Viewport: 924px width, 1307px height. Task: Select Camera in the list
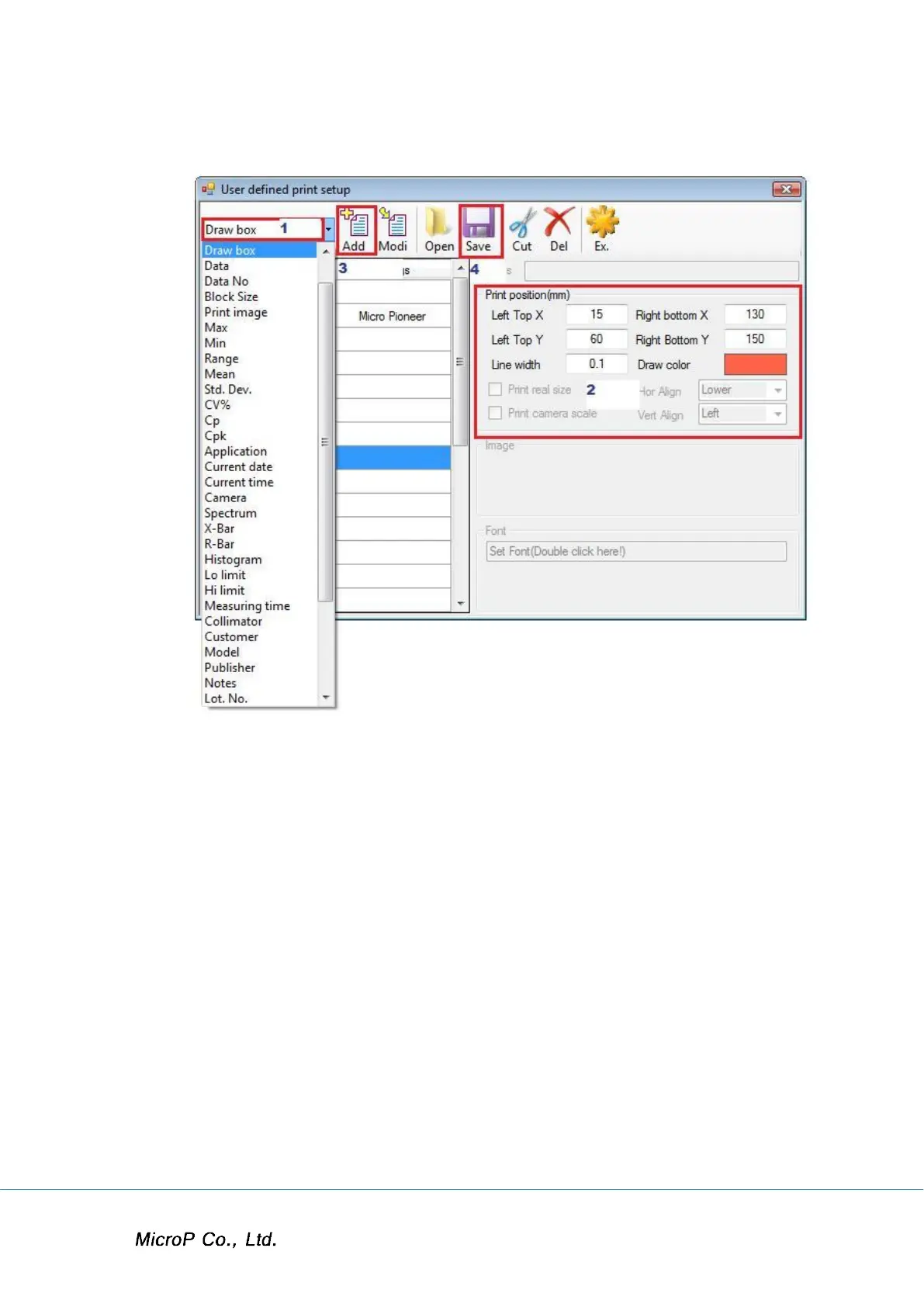point(259,497)
